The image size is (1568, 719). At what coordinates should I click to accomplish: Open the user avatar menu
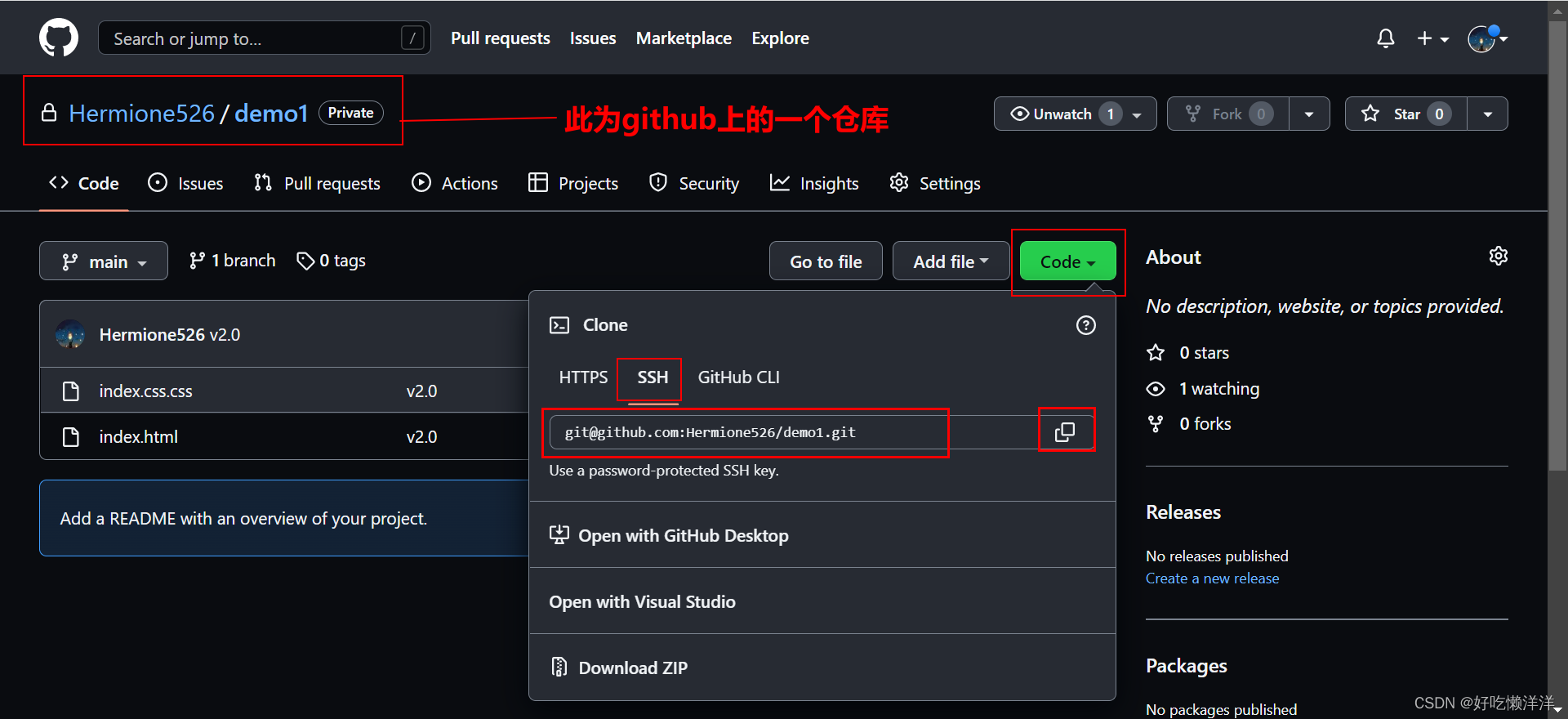(x=1487, y=38)
